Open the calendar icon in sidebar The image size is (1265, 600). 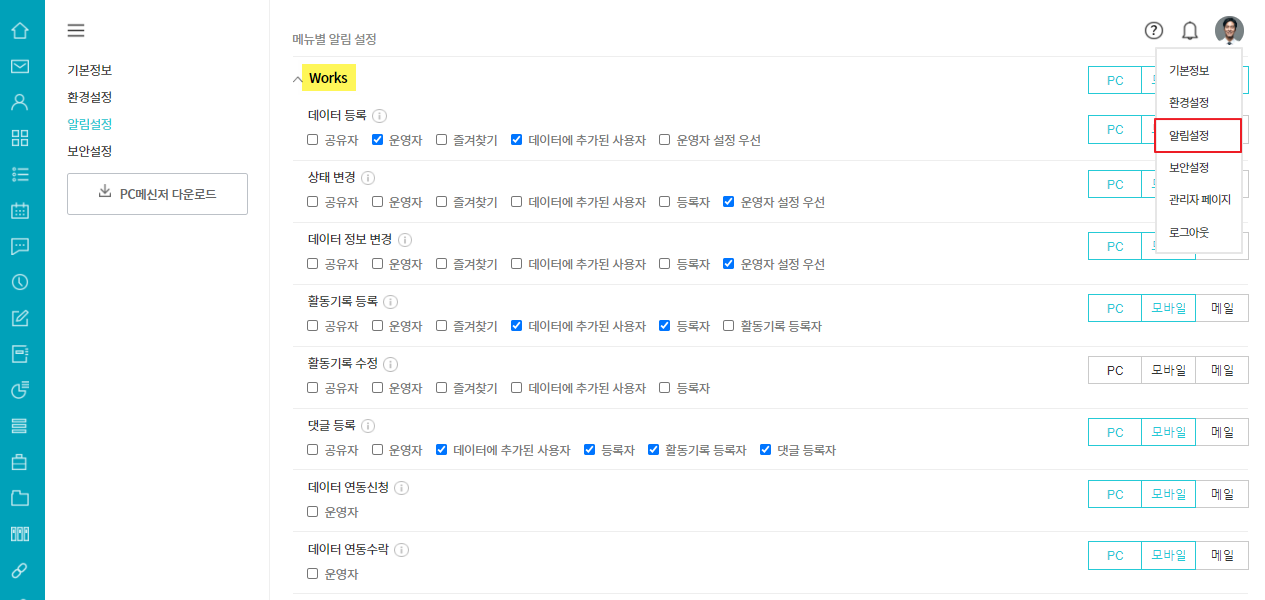[20, 211]
